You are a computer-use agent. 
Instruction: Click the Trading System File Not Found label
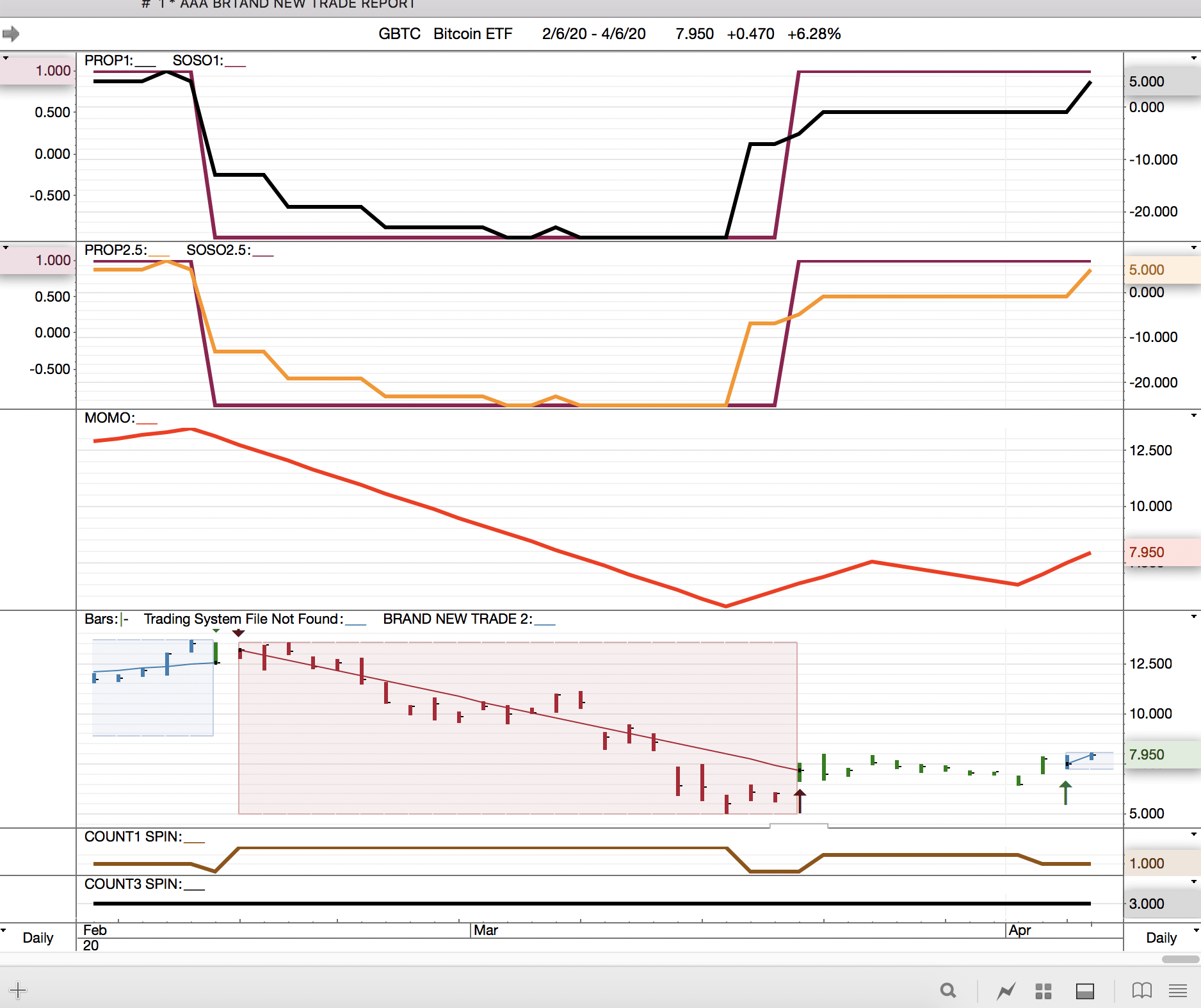coord(255,619)
